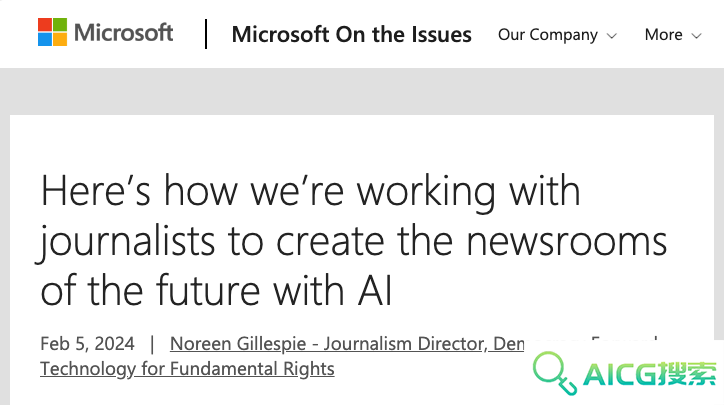724x405 pixels.
Task: Expand the chevron next to Our Company
Action: [612, 36]
